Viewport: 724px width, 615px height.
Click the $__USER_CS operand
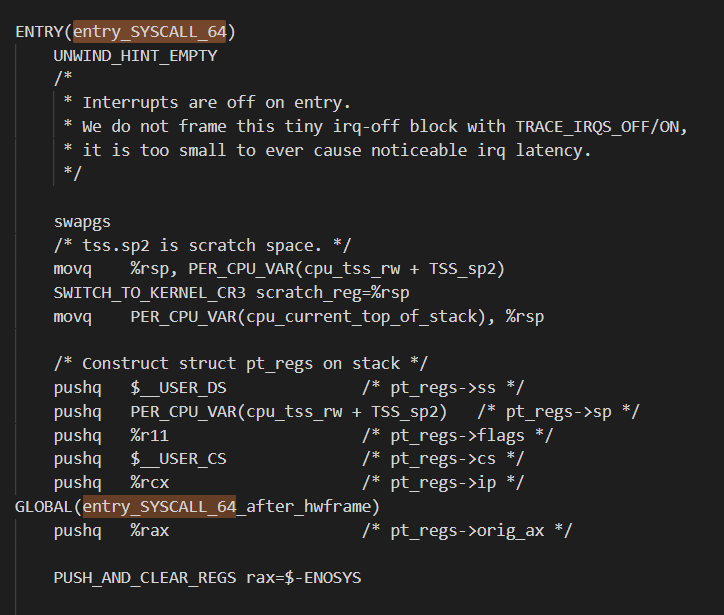pos(178,459)
